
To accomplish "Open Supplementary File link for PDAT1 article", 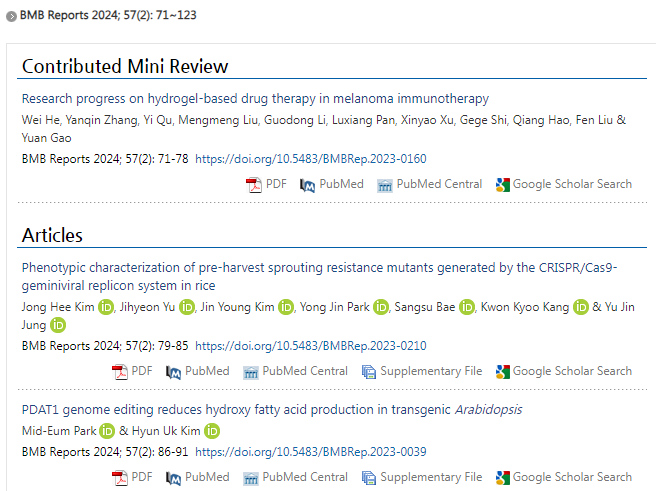I will 431,478.
